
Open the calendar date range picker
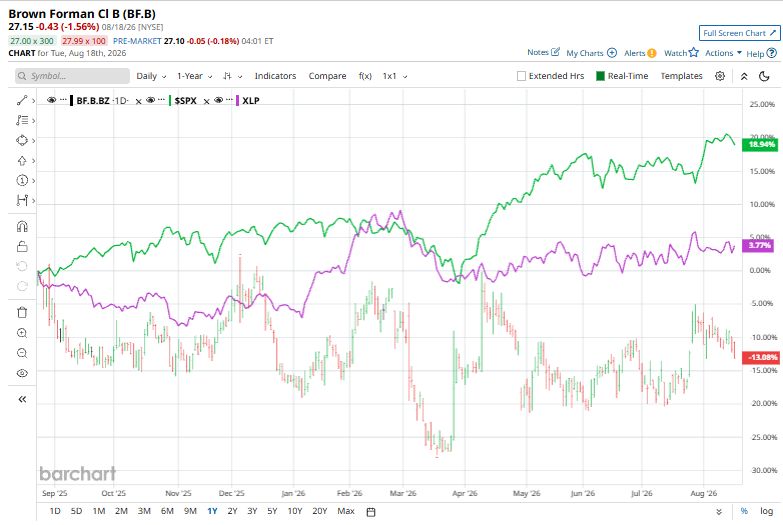click(x=371, y=512)
